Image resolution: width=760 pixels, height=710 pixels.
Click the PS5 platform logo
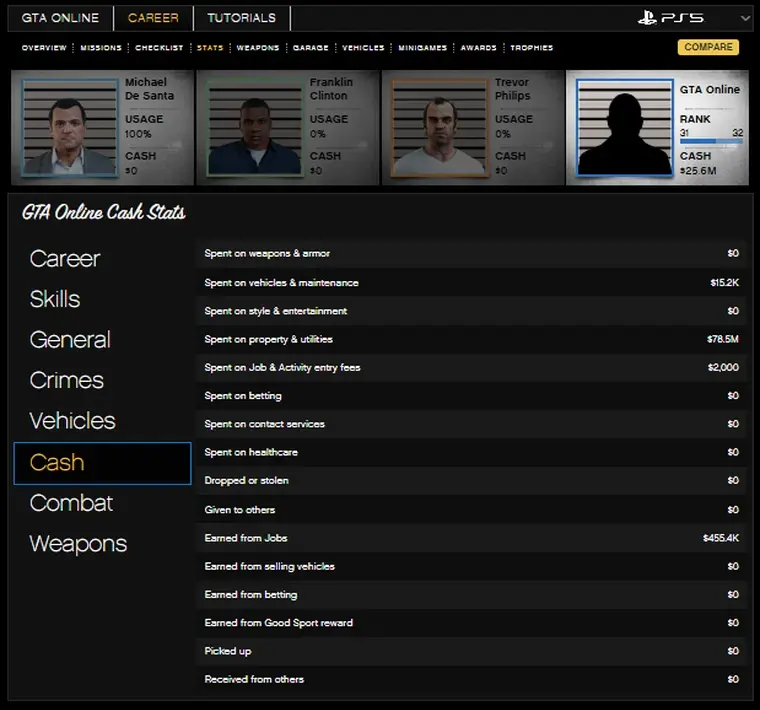671,18
